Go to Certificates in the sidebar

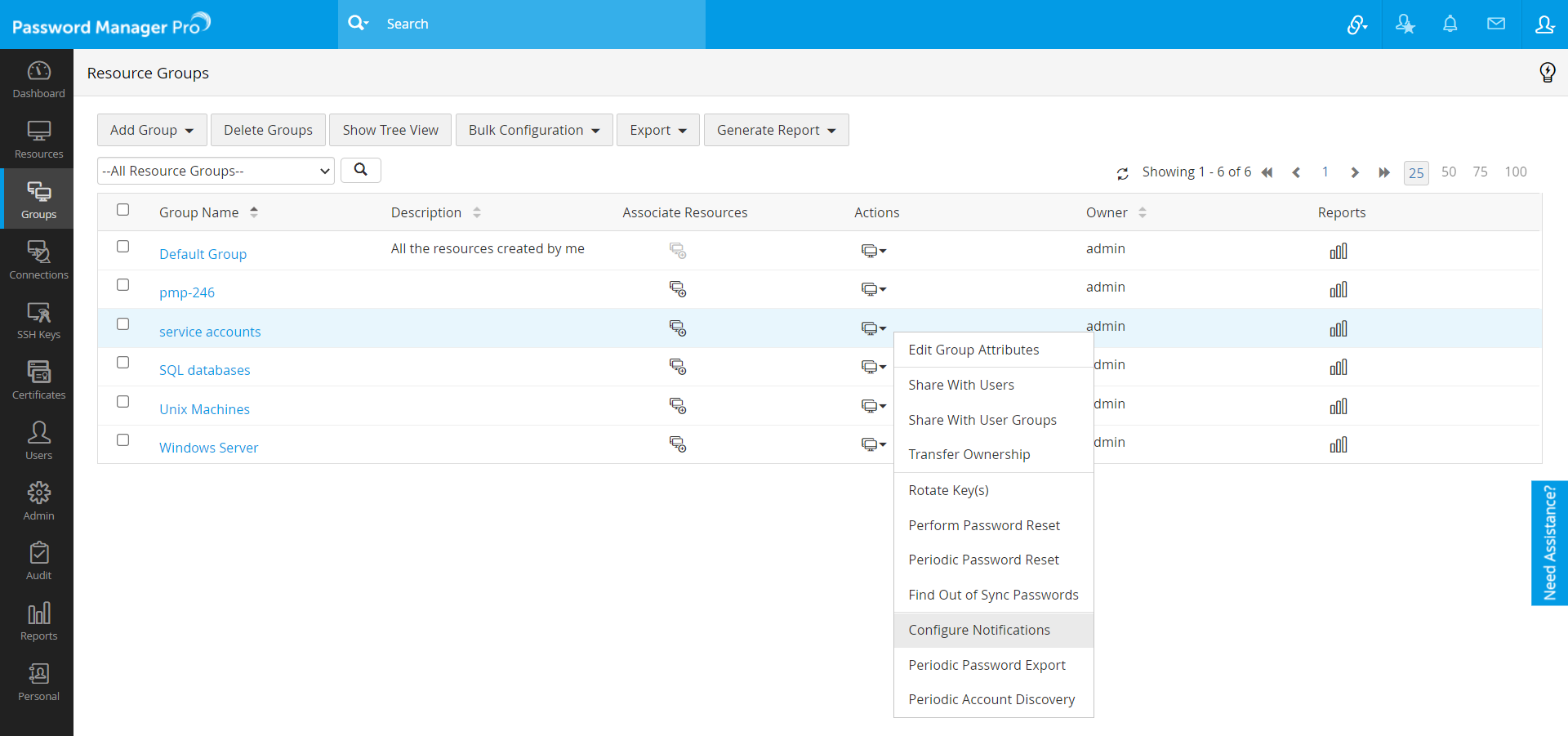point(38,381)
